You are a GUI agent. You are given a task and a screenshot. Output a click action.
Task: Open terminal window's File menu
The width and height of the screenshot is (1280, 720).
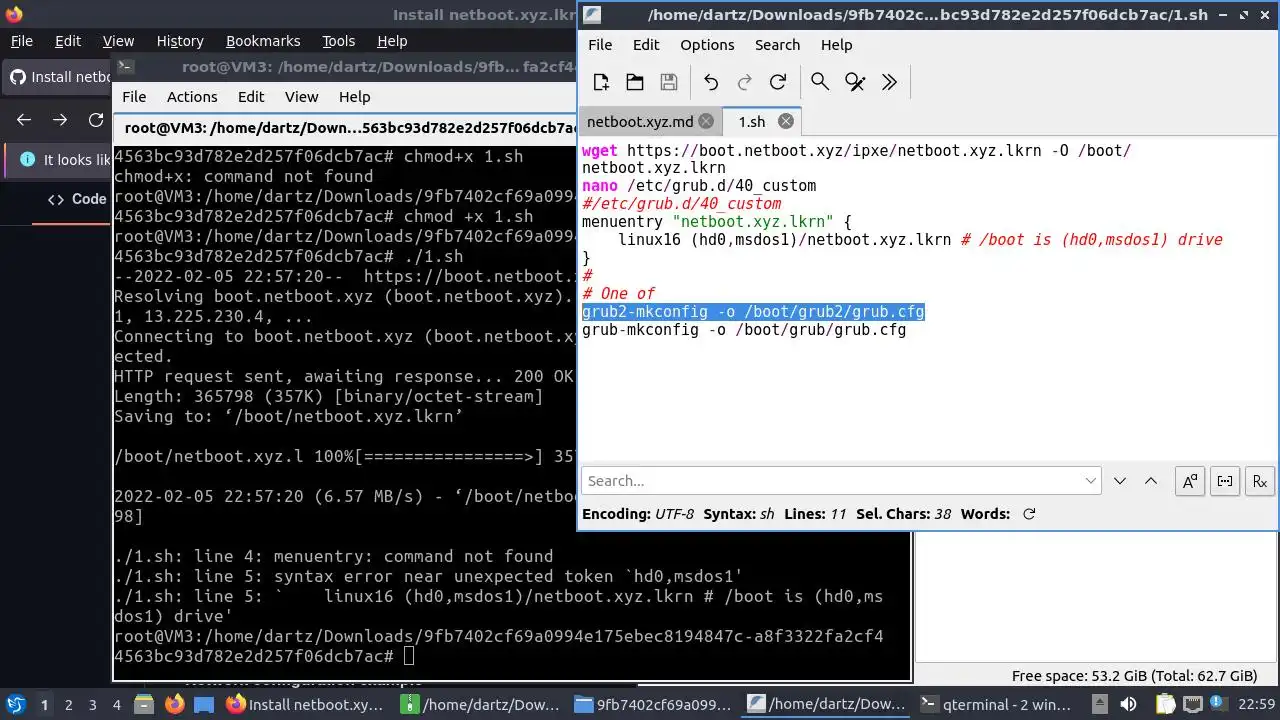(134, 97)
